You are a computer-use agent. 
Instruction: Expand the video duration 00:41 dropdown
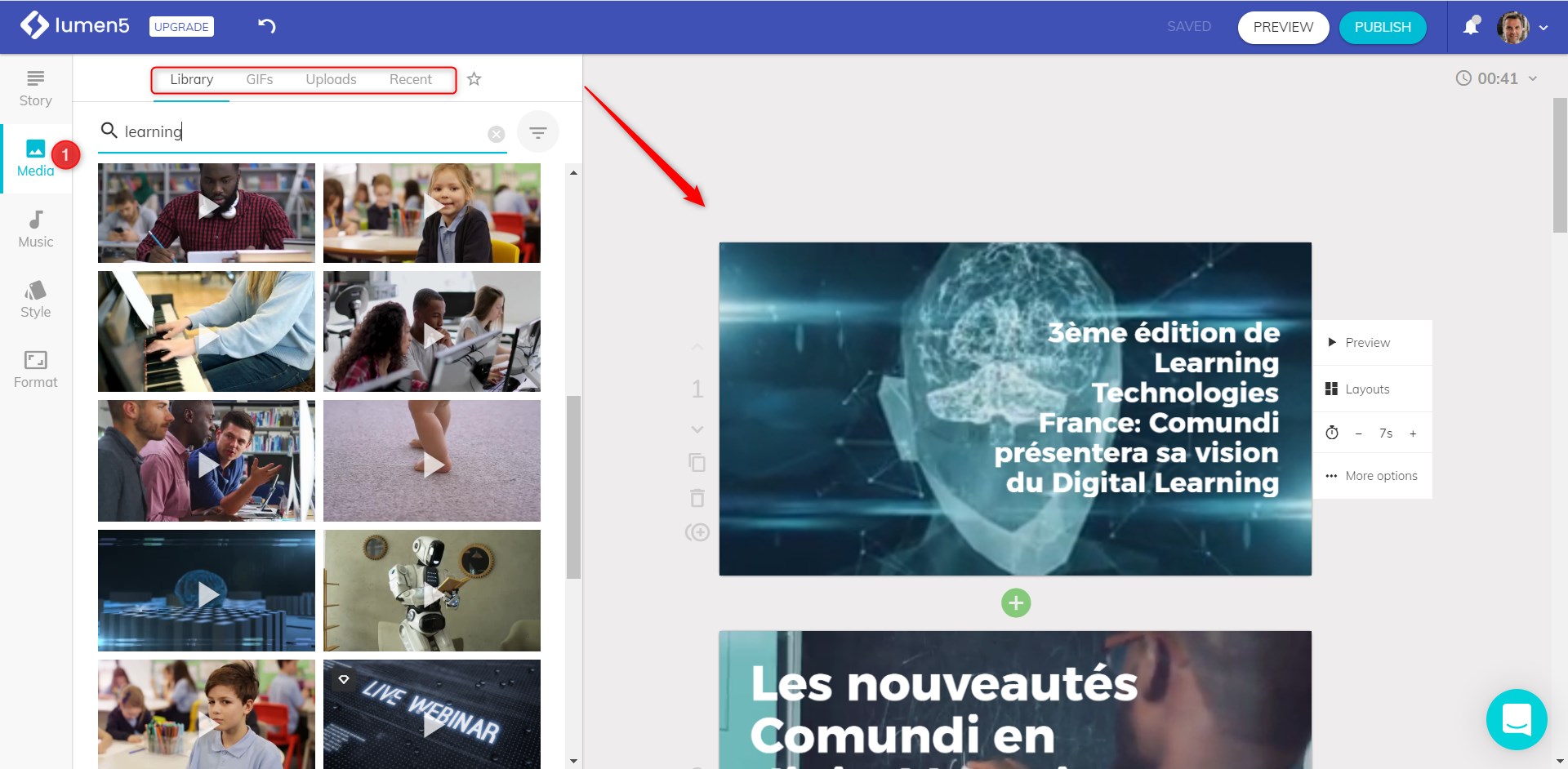(1533, 78)
